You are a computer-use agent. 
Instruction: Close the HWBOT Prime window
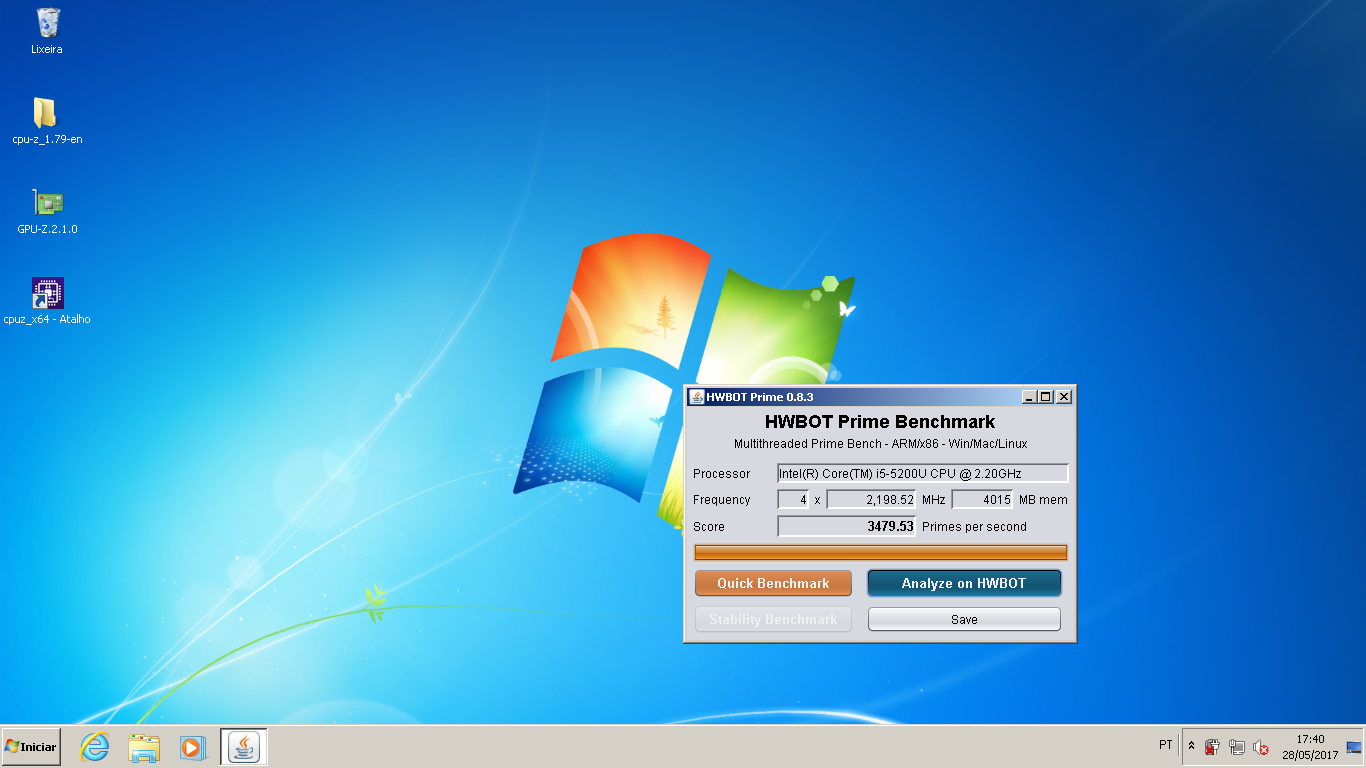(x=1064, y=397)
